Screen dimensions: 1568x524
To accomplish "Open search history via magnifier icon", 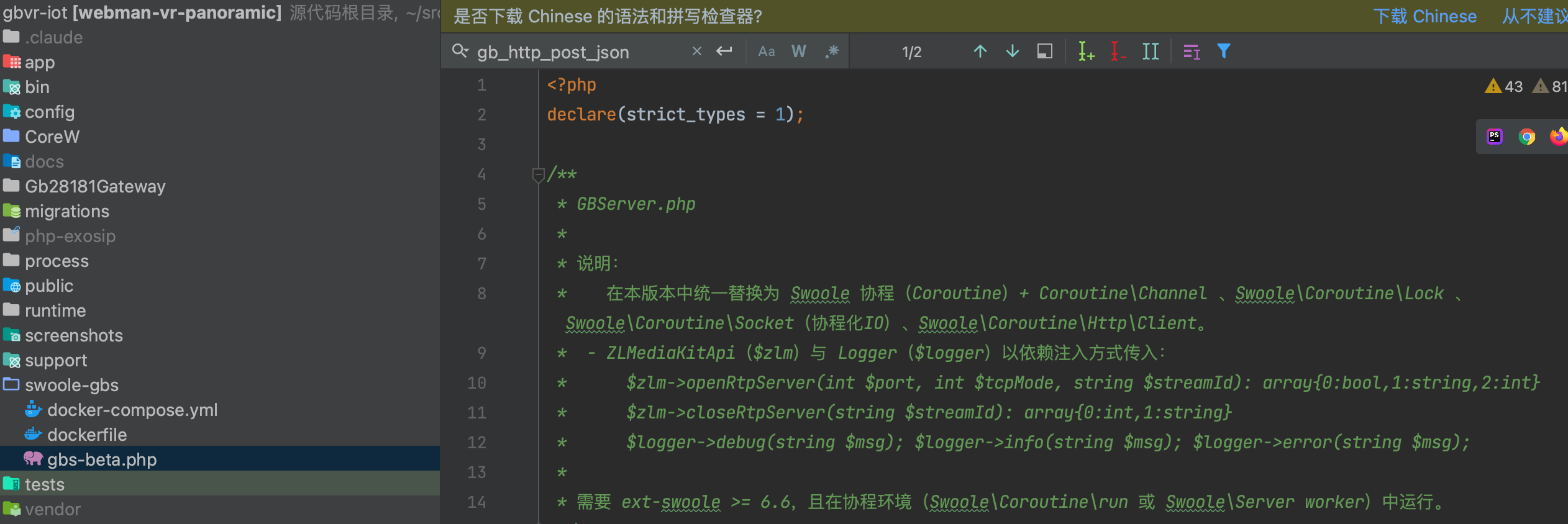I will [460, 51].
